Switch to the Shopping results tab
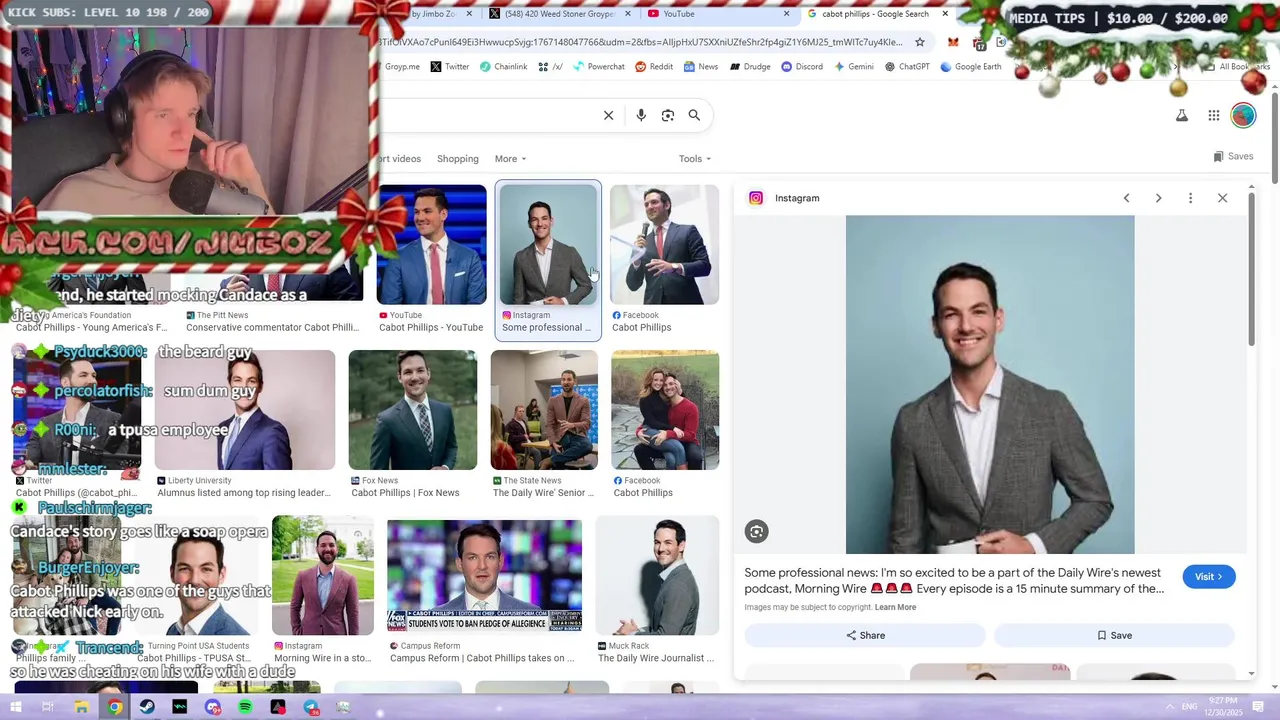 (457, 159)
